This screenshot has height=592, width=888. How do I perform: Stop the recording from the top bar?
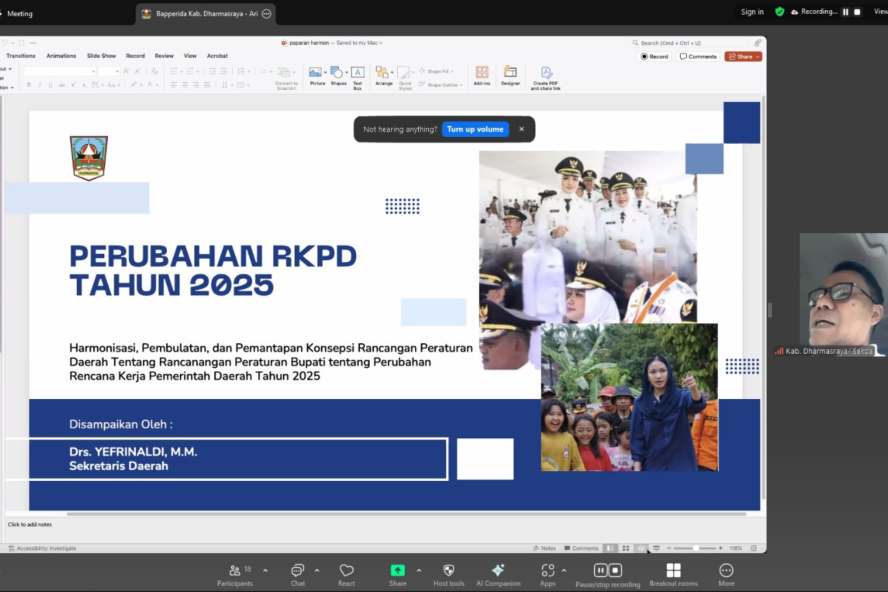click(857, 12)
